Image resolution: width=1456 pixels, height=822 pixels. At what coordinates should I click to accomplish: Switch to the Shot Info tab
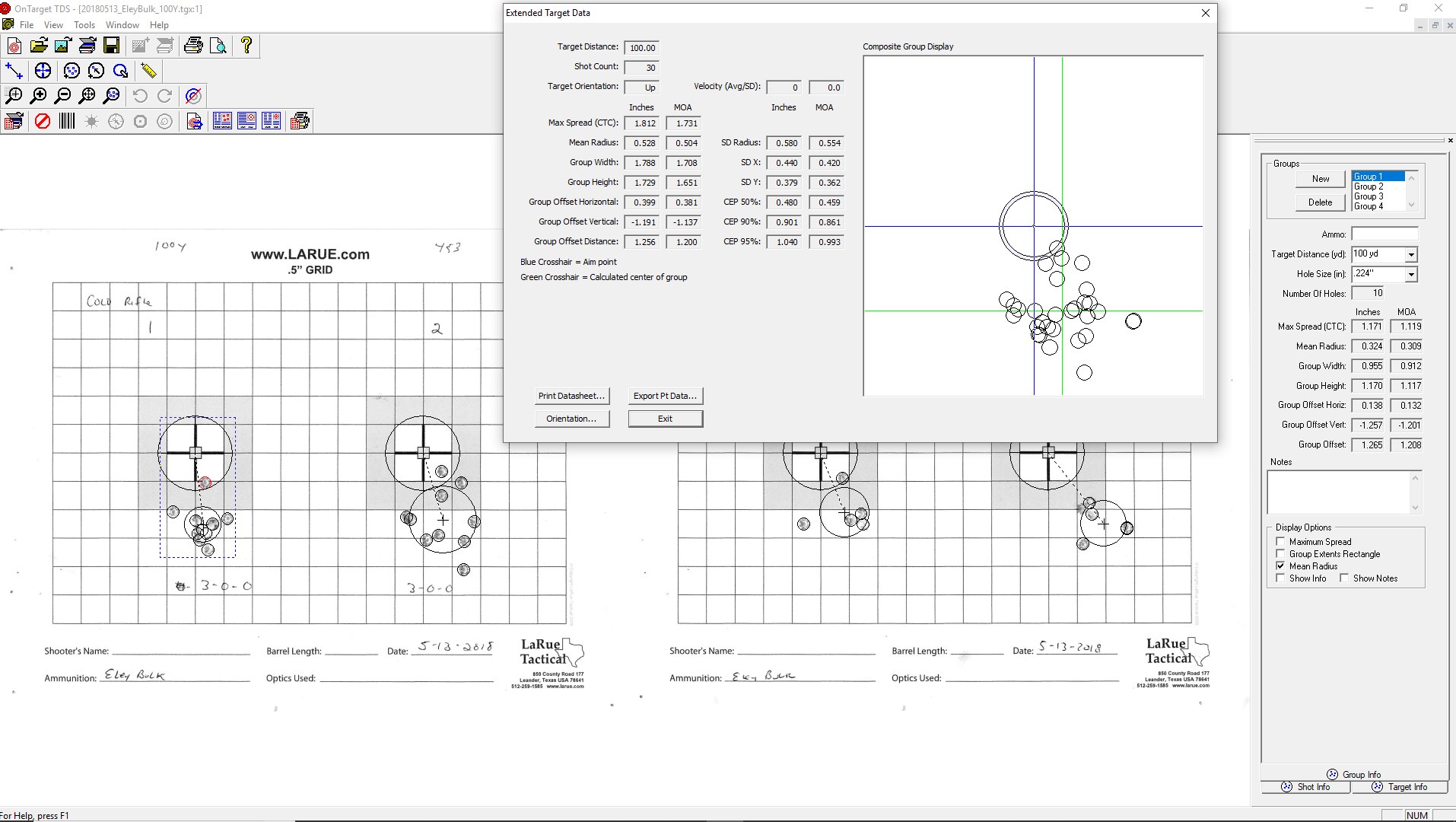point(1305,787)
